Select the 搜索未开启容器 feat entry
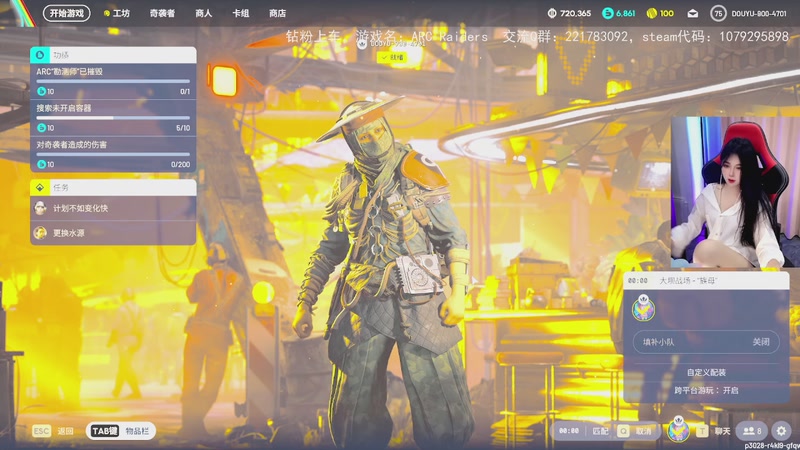 pos(113,118)
